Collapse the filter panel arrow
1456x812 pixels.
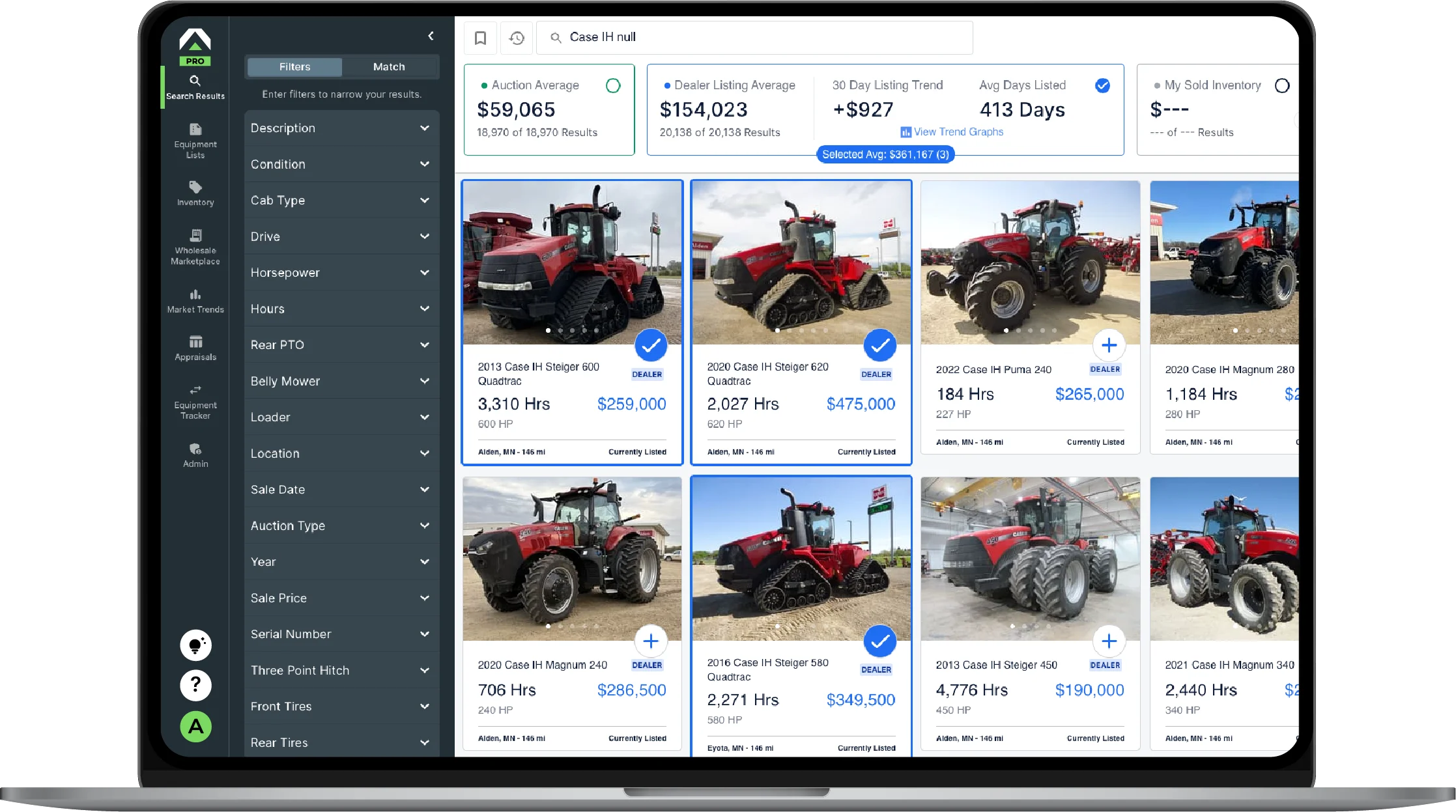pyautogui.click(x=431, y=36)
